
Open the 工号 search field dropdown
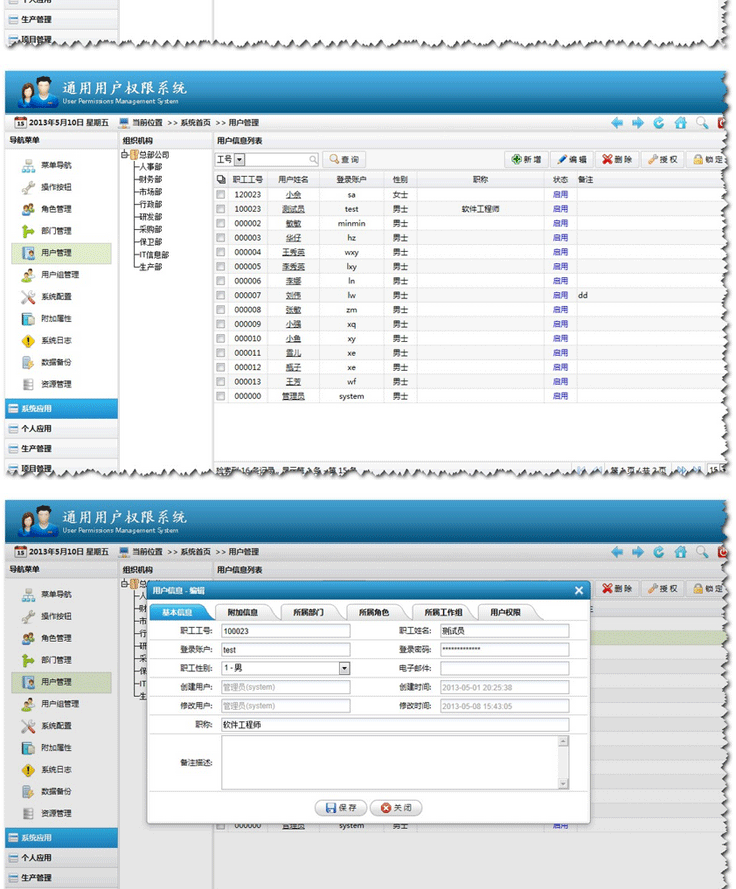click(239, 160)
